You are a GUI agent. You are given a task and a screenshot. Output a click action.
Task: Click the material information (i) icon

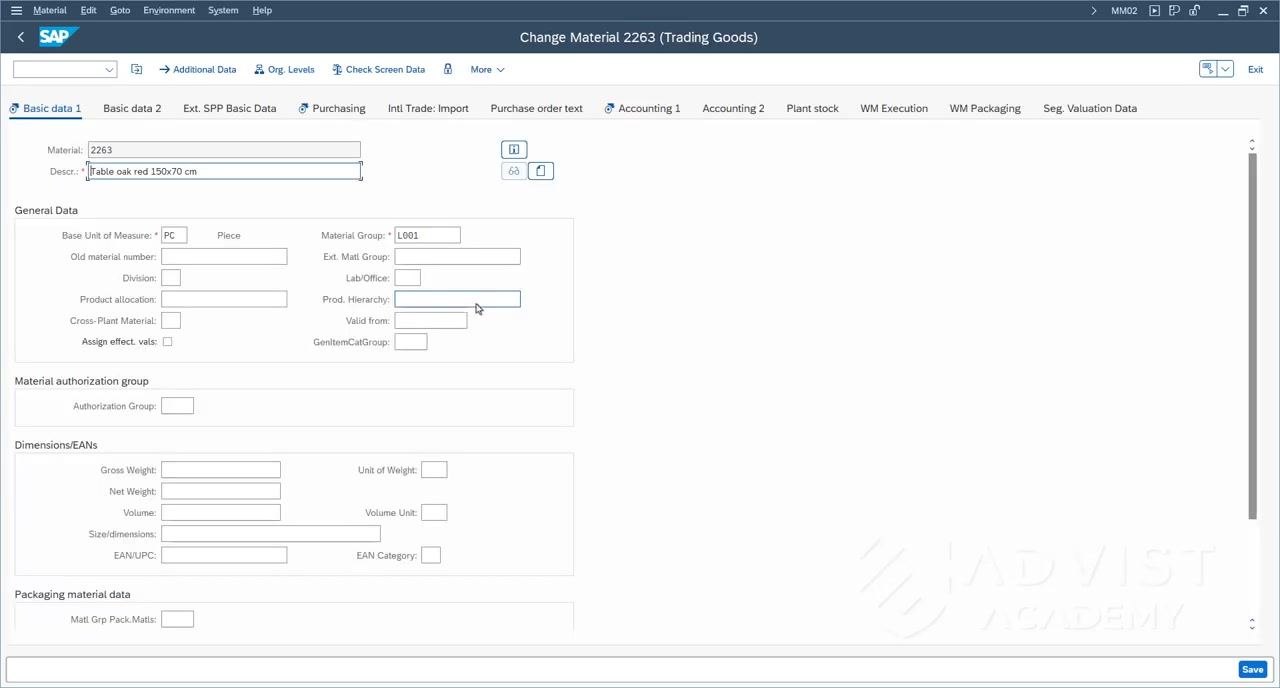(514, 149)
